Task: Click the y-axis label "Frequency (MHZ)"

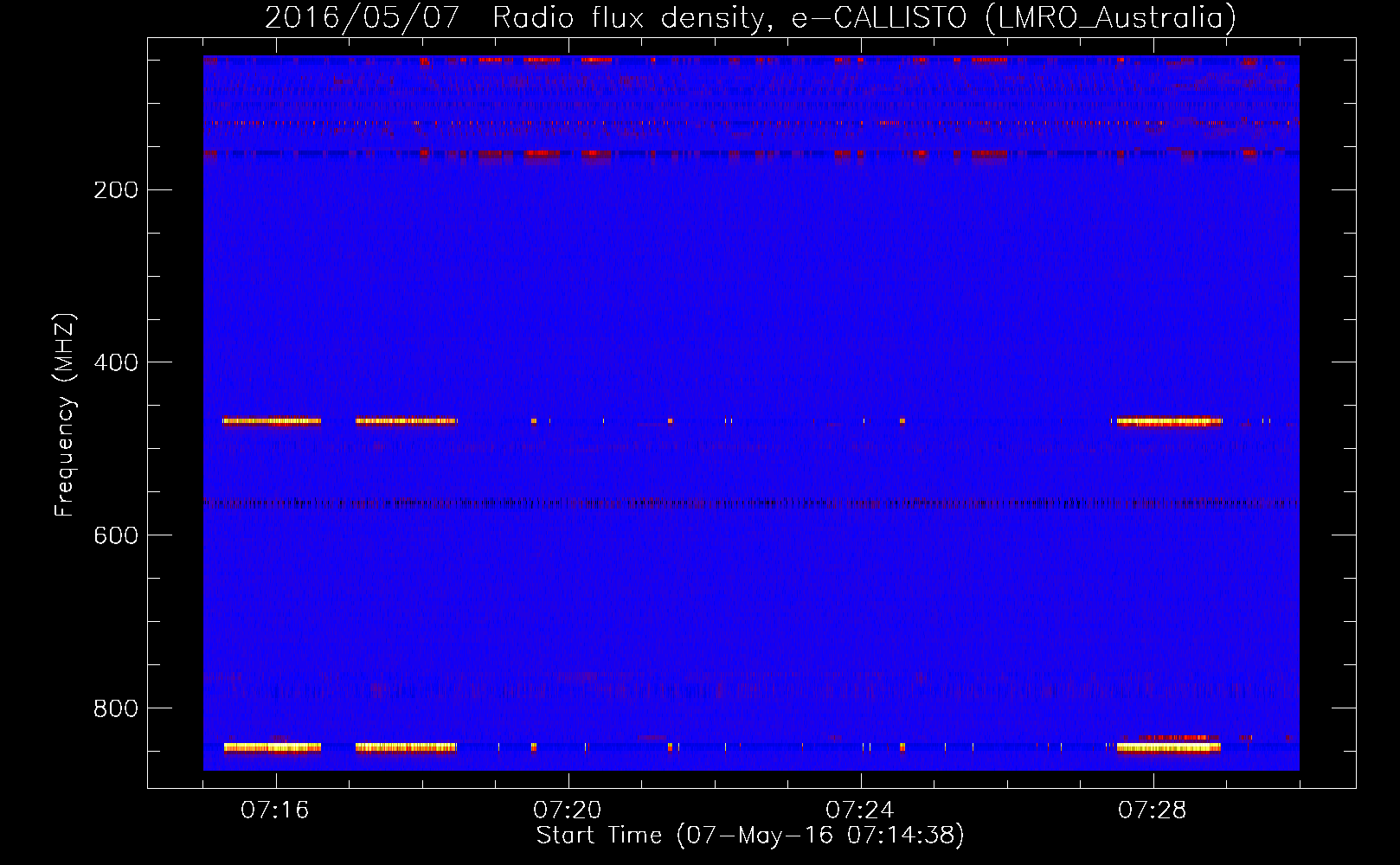Action: (65, 415)
